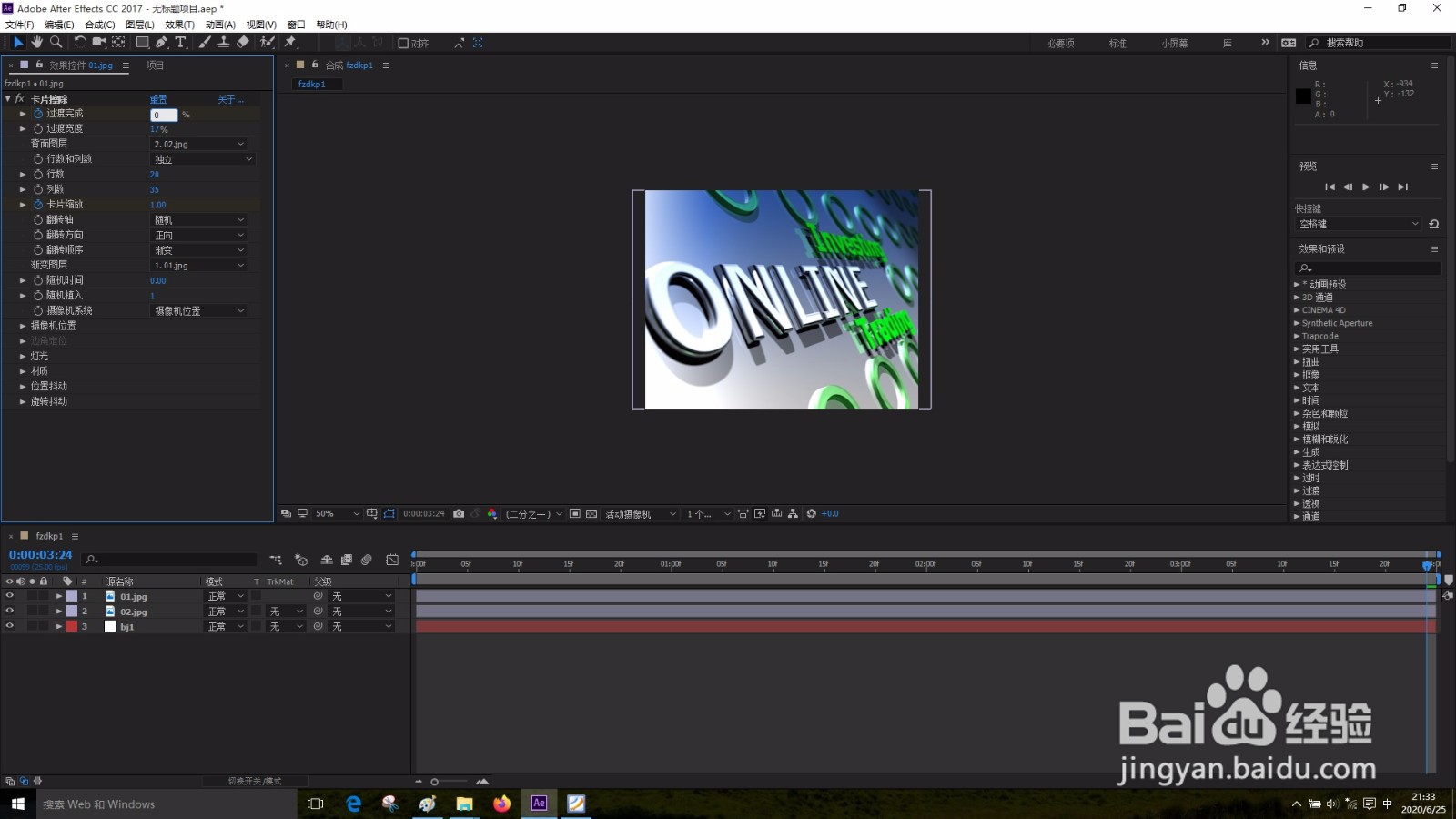This screenshot has height=819, width=1456.
Task: Hide the bj1 layer eye toggle
Action: [10, 626]
